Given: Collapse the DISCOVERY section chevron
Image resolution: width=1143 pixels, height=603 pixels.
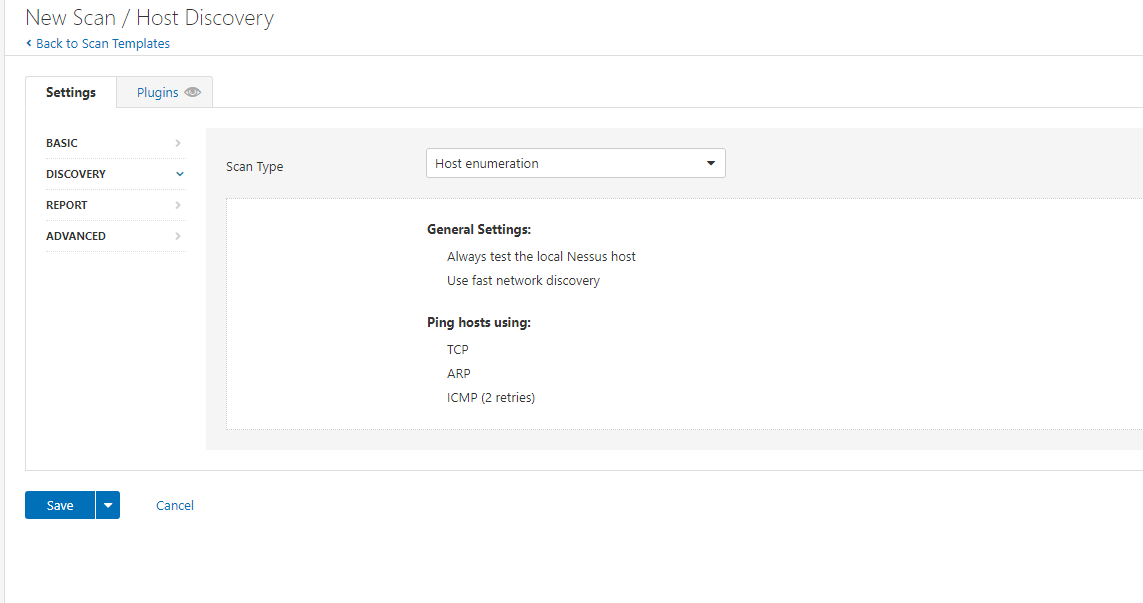Looking at the screenshot, I should (x=180, y=174).
